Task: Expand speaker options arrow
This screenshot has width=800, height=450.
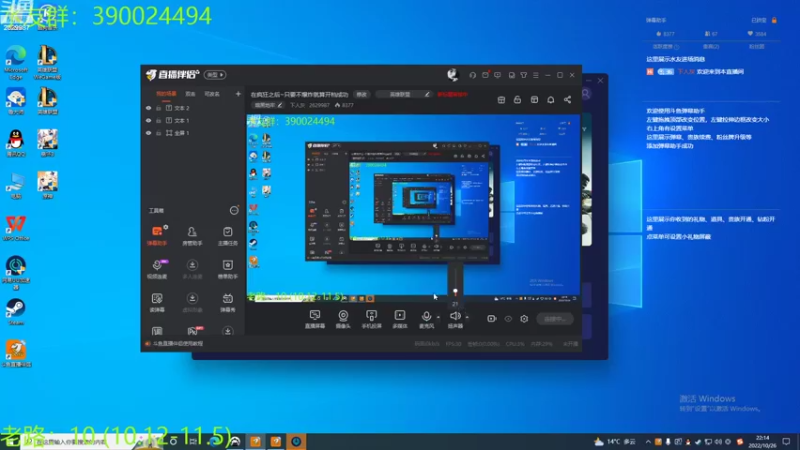Action: click(x=467, y=317)
